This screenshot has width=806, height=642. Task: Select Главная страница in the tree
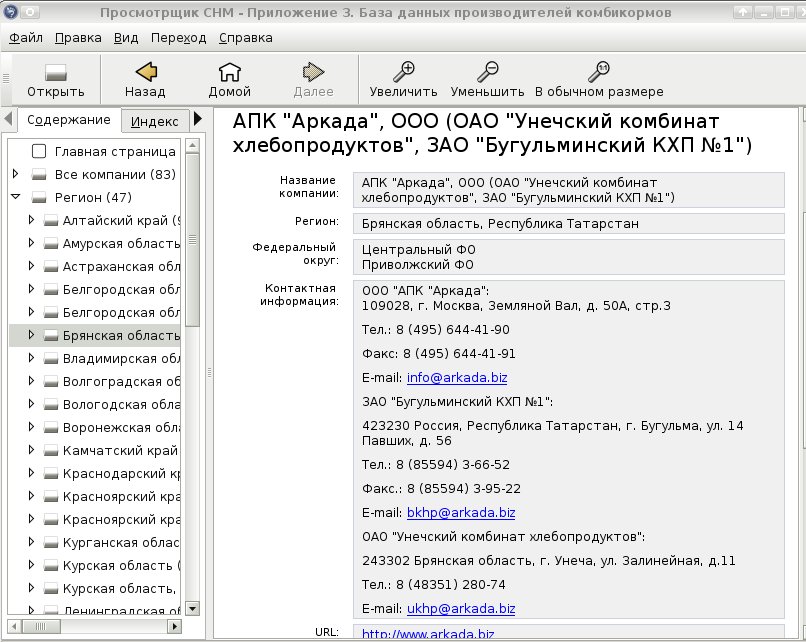[115, 152]
